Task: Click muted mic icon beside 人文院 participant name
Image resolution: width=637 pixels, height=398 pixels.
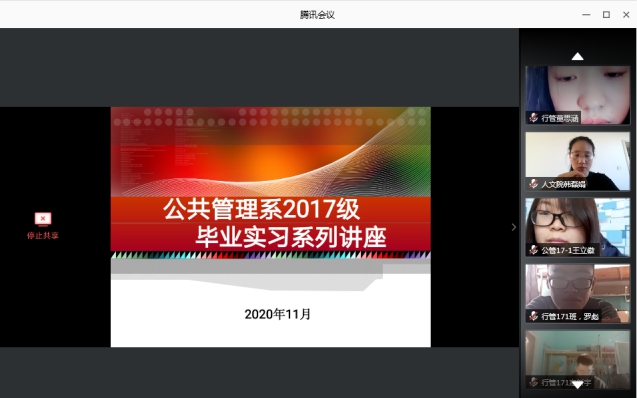Action: pyautogui.click(x=533, y=184)
